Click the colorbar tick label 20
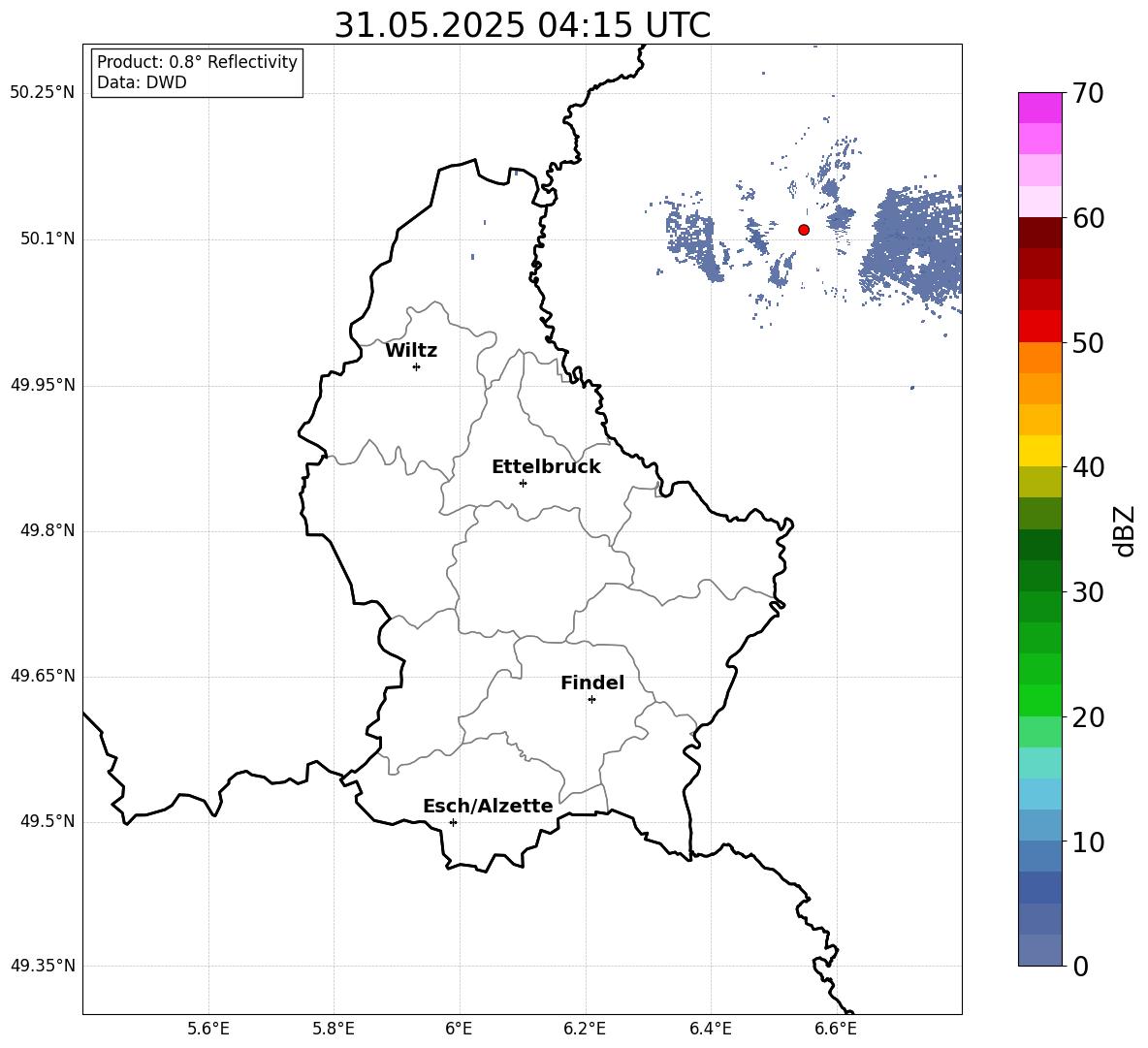1148x1048 pixels. click(1088, 718)
